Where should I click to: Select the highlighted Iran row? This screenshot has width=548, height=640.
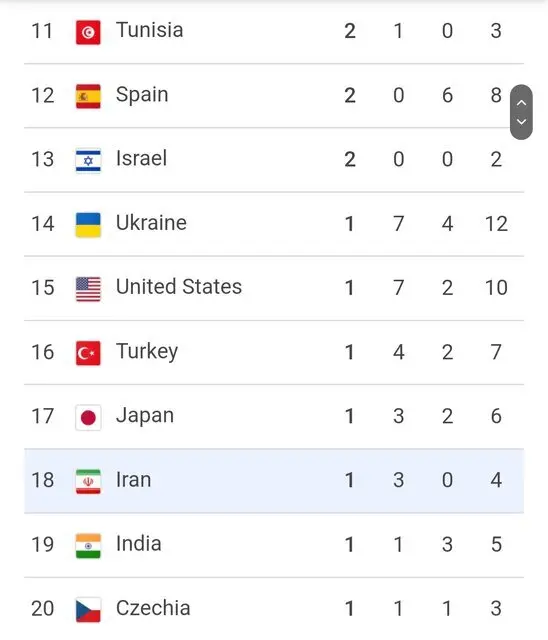[274, 481]
